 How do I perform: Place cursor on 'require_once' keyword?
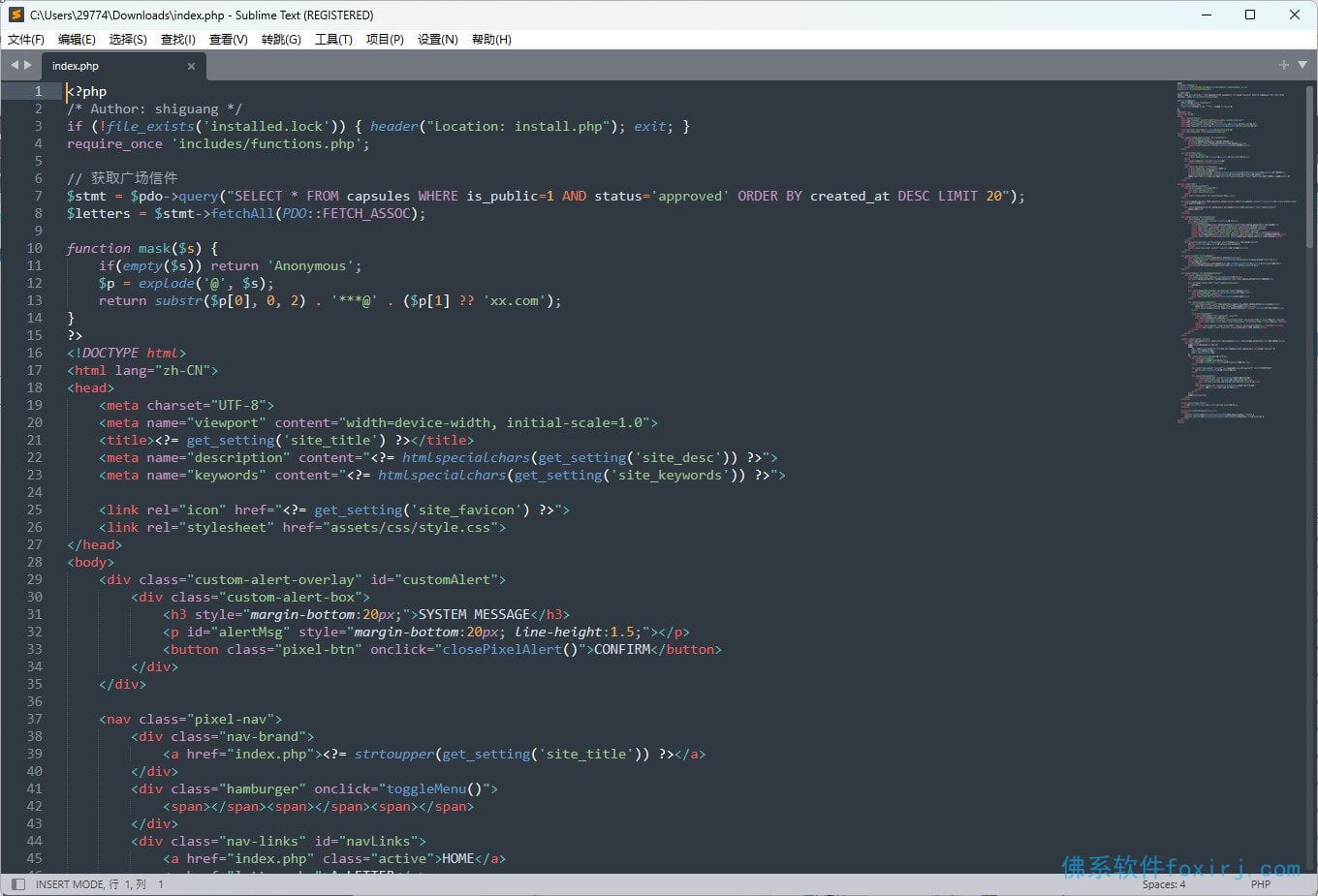coord(114,143)
